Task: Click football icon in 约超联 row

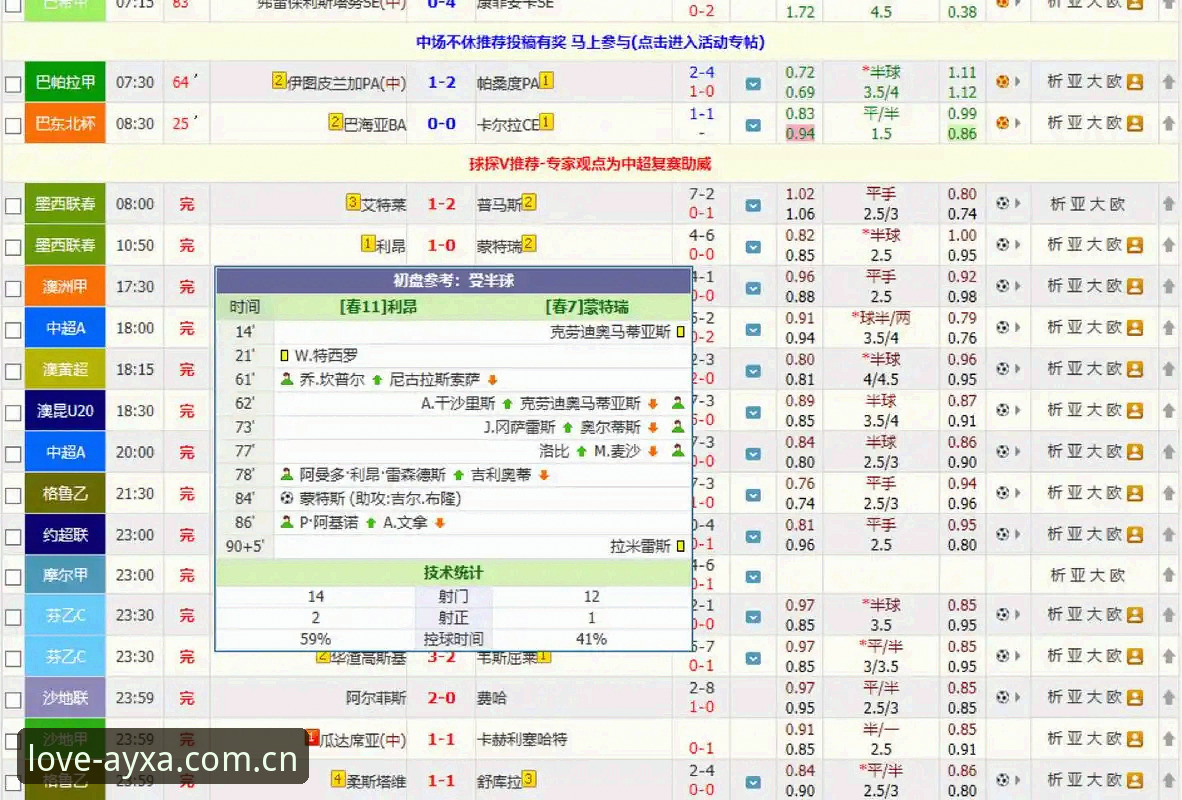Action: (1003, 534)
